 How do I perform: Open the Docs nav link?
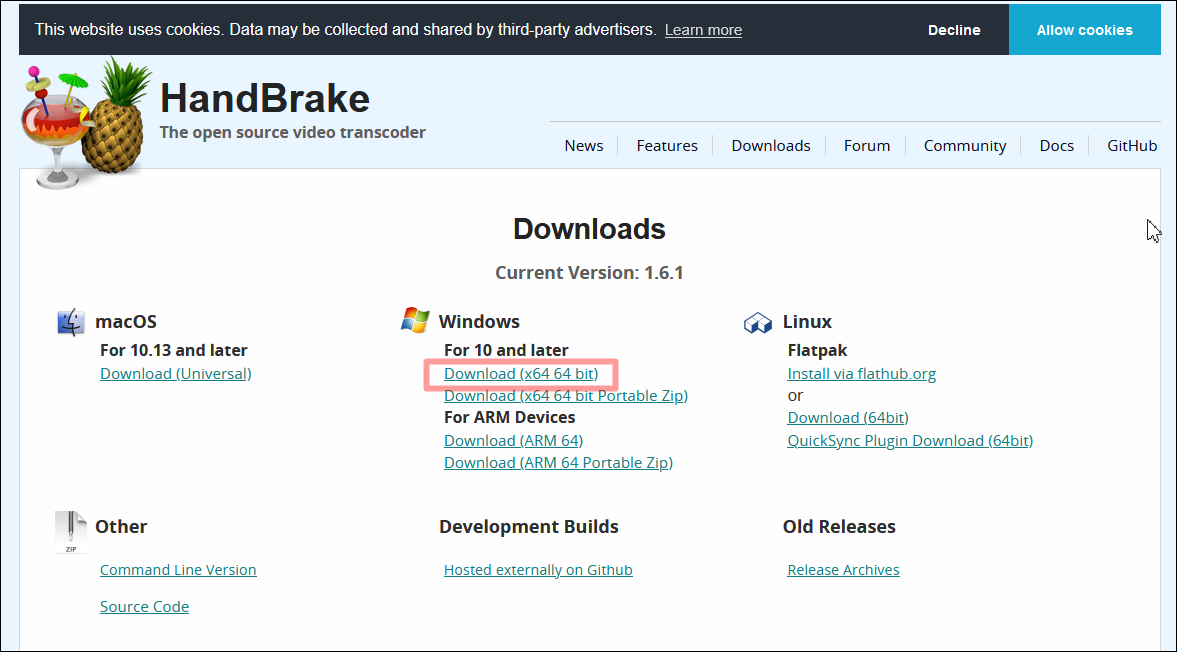tap(1056, 146)
